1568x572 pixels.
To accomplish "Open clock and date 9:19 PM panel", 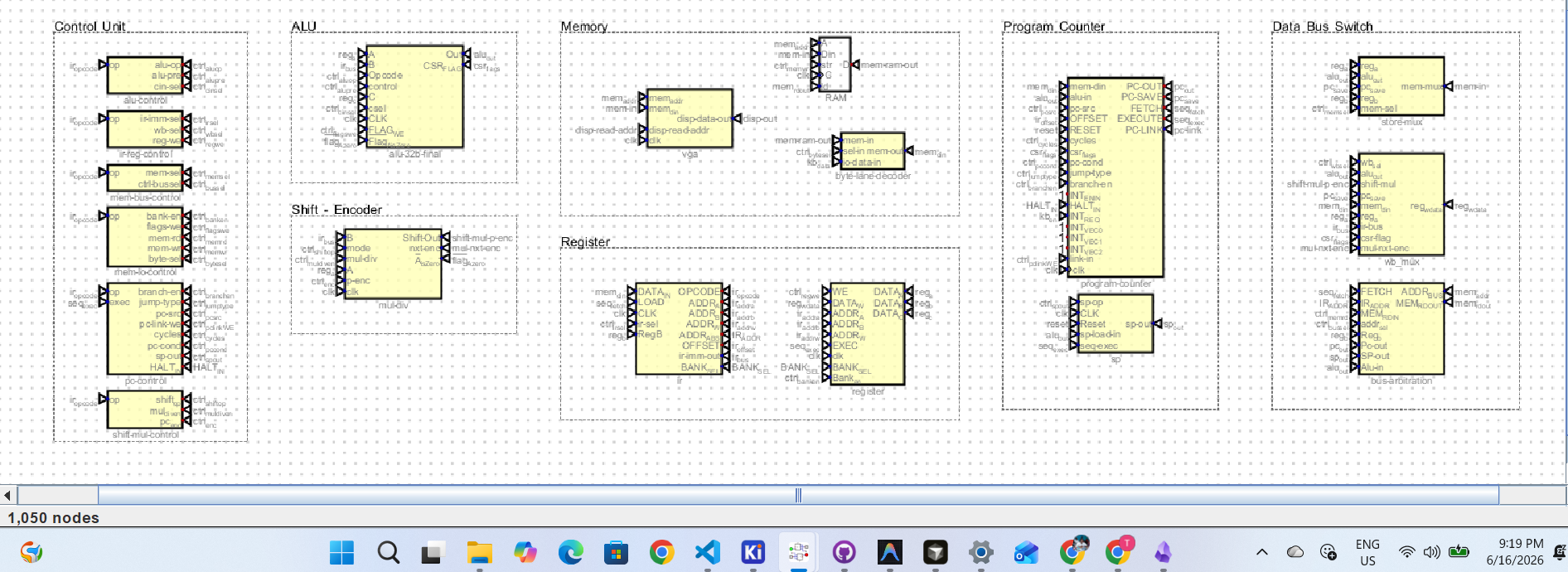I will point(1515,552).
